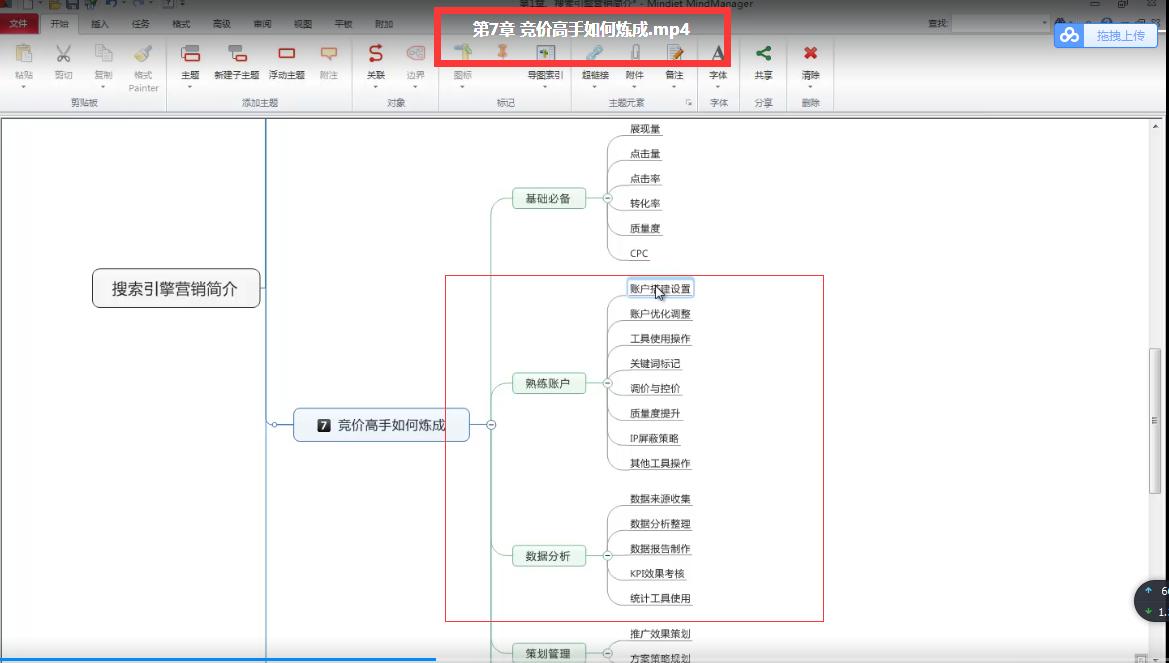
Task: Click the network speed floating widget
Action: tap(1152, 600)
